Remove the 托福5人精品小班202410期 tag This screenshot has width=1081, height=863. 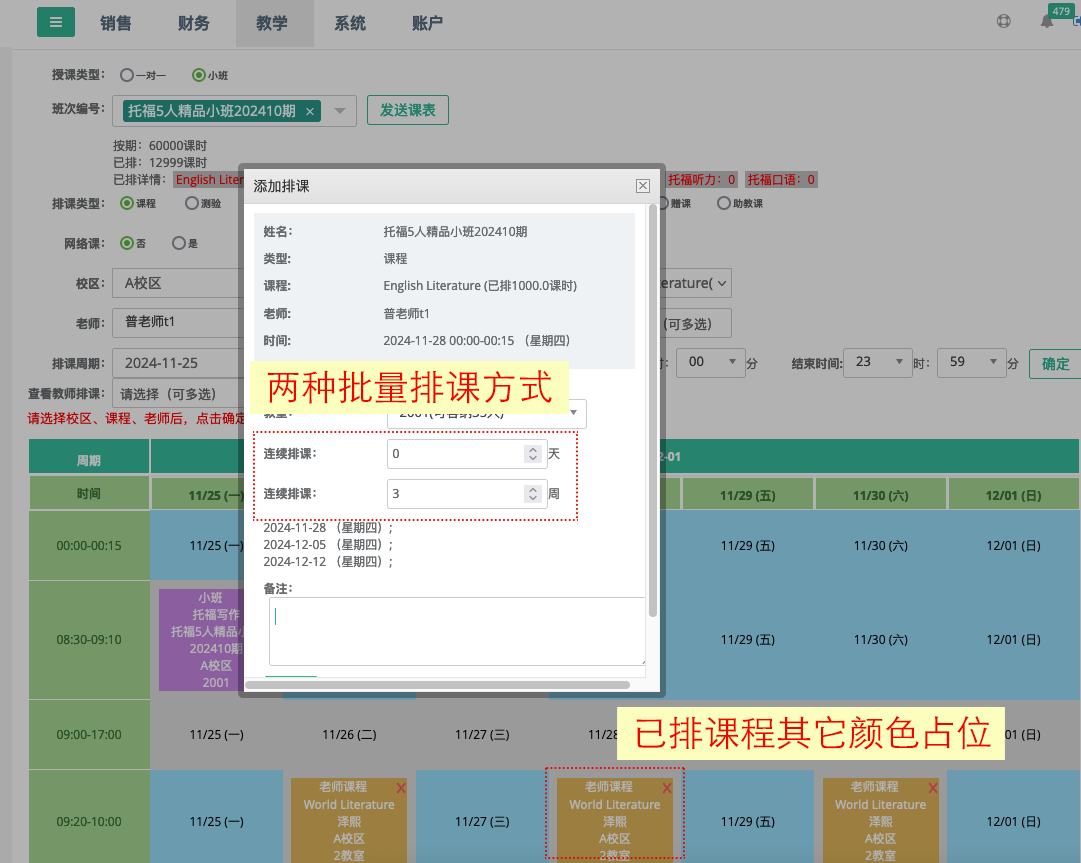(x=309, y=113)
